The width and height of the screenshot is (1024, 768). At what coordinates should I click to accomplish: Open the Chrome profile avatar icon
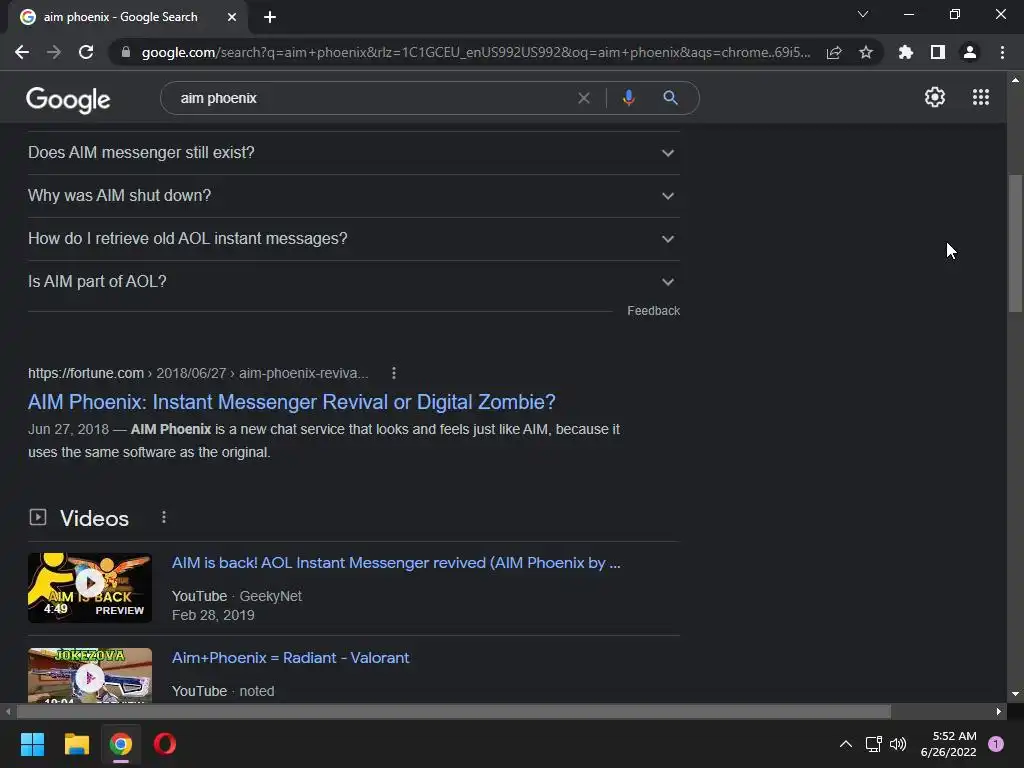(970, 52)
